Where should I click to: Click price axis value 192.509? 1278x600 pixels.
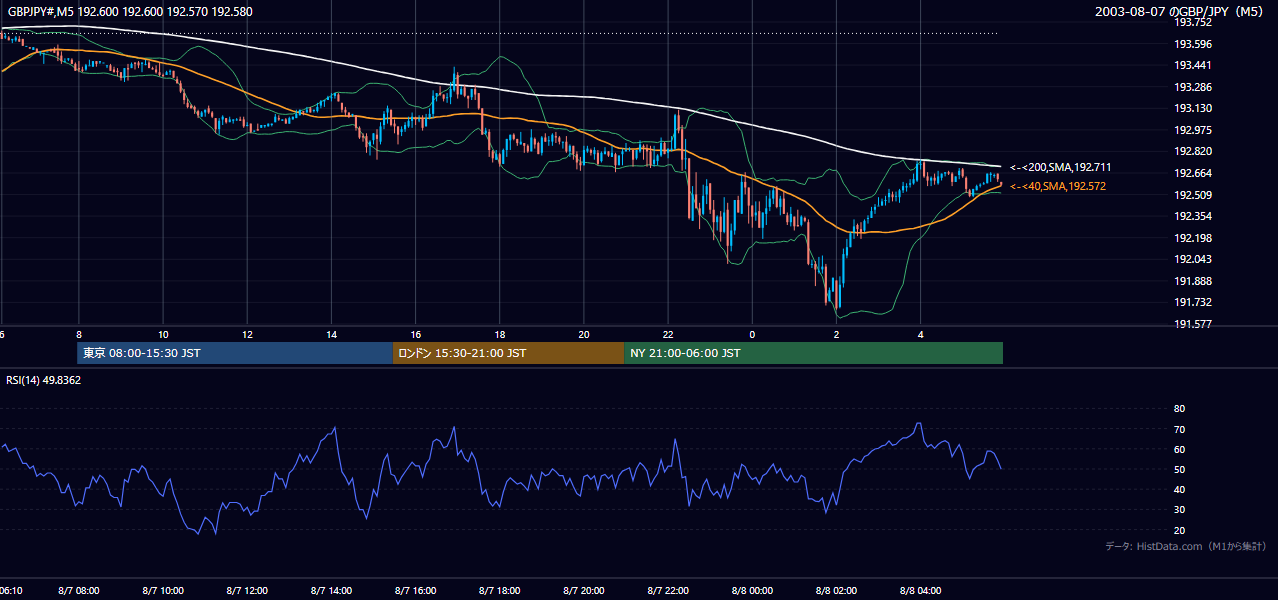1192,195
